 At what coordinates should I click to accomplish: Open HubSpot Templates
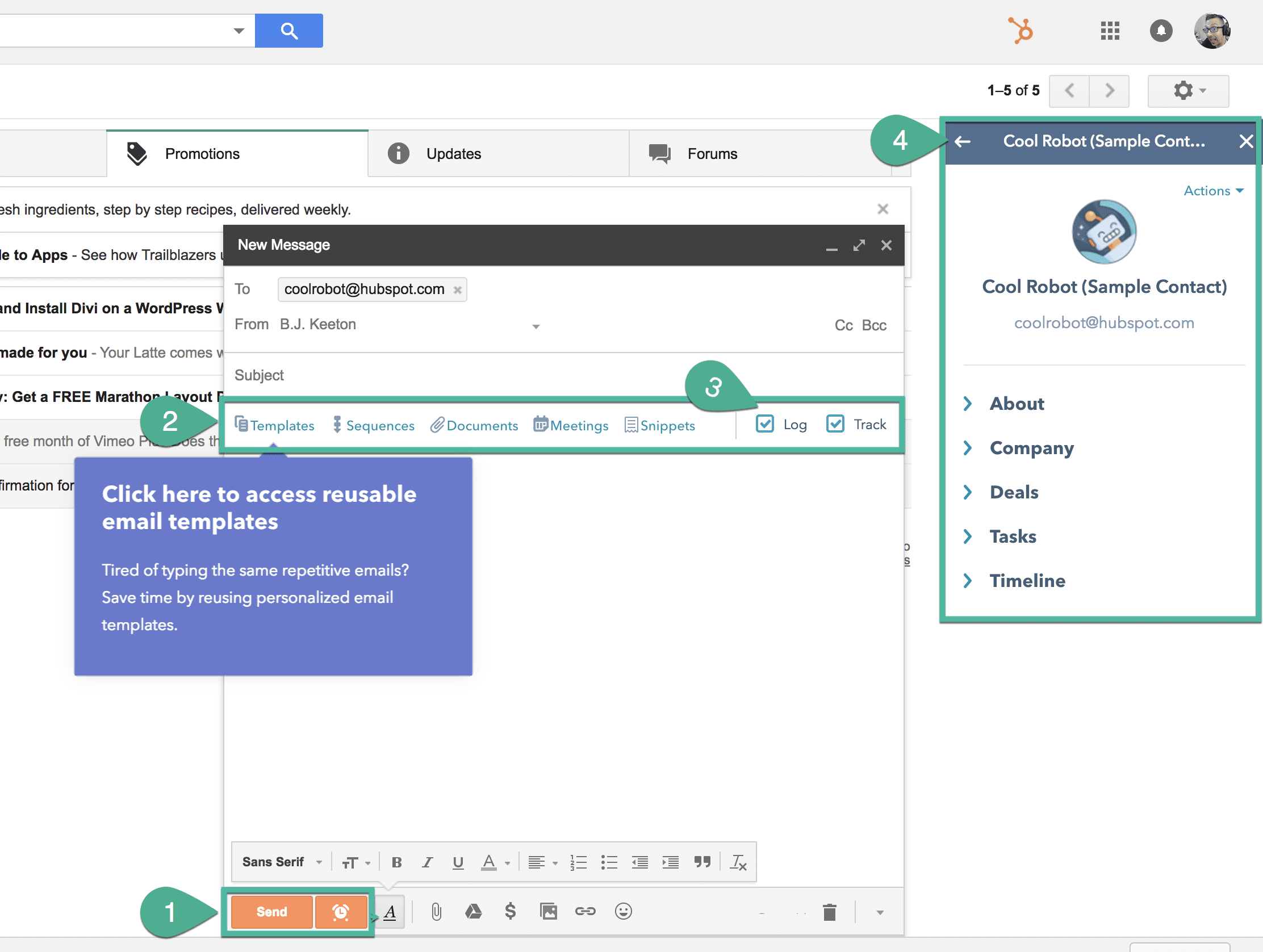pyautogui.click(x=274, y=425)
